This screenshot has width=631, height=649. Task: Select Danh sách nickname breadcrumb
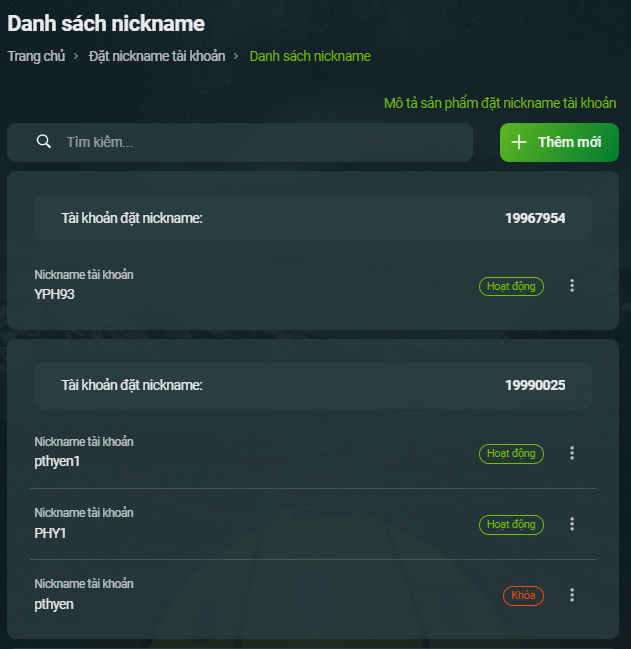(x=310, y=56)
